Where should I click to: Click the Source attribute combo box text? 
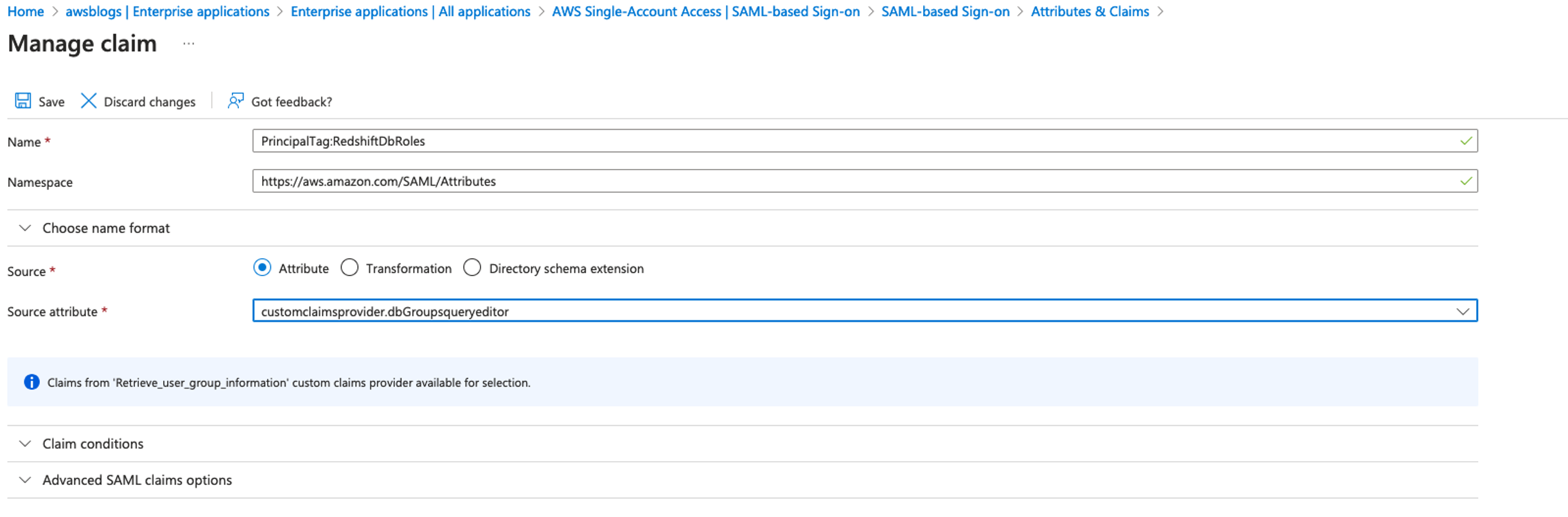coord(385,311)
